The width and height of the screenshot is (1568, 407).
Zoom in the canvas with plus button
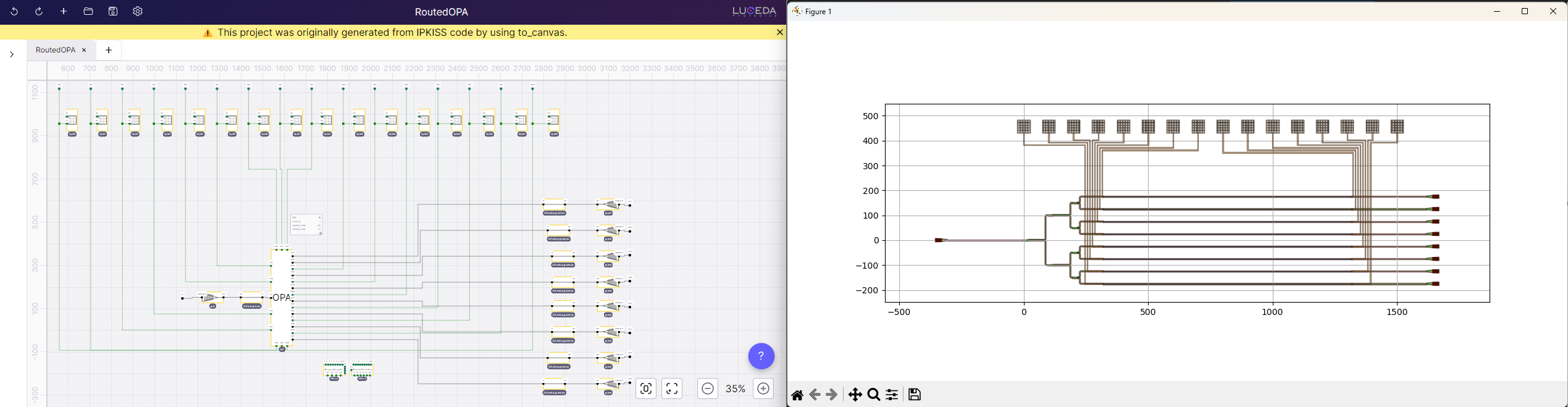(763, 388)
